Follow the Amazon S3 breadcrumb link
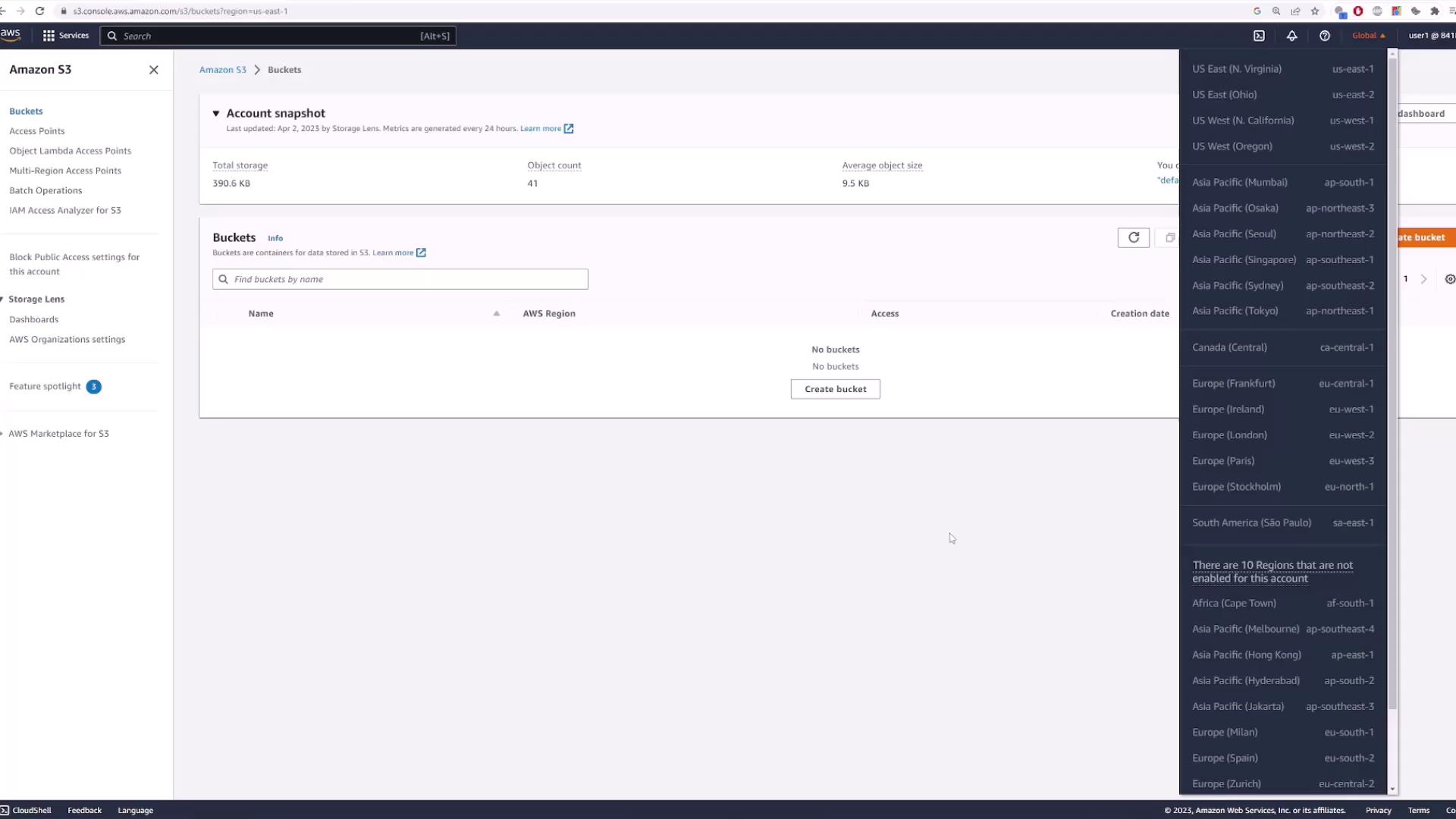 click(x=222, y=70)
